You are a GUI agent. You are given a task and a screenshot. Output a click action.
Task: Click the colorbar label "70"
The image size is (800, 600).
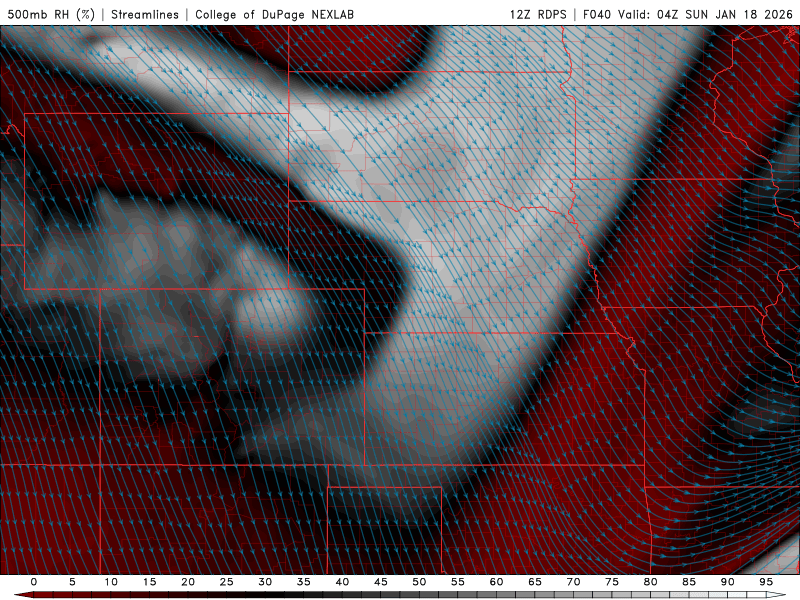(573, 582)
